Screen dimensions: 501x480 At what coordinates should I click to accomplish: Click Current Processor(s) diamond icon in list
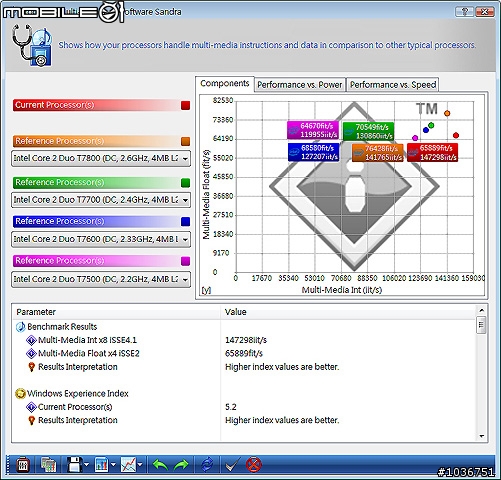click(31, 407)
